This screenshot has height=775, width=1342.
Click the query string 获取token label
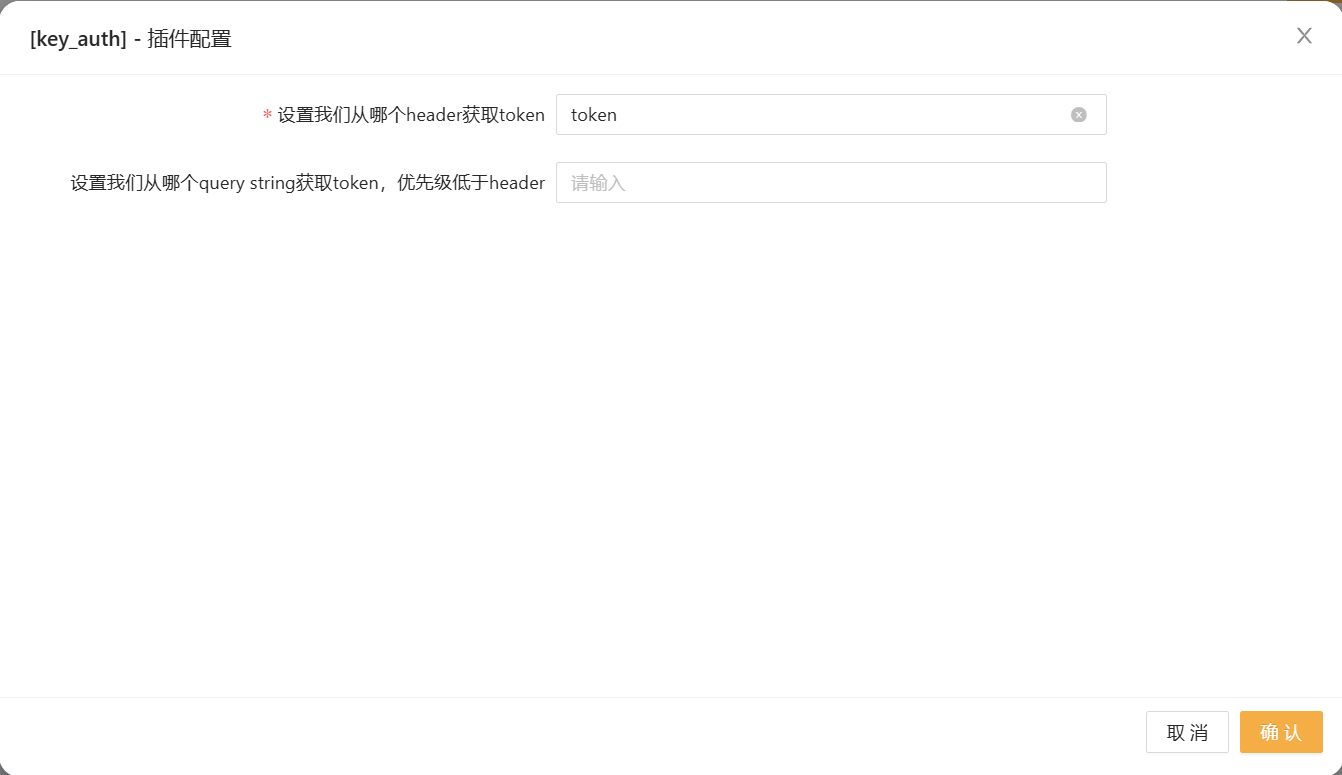308,183
